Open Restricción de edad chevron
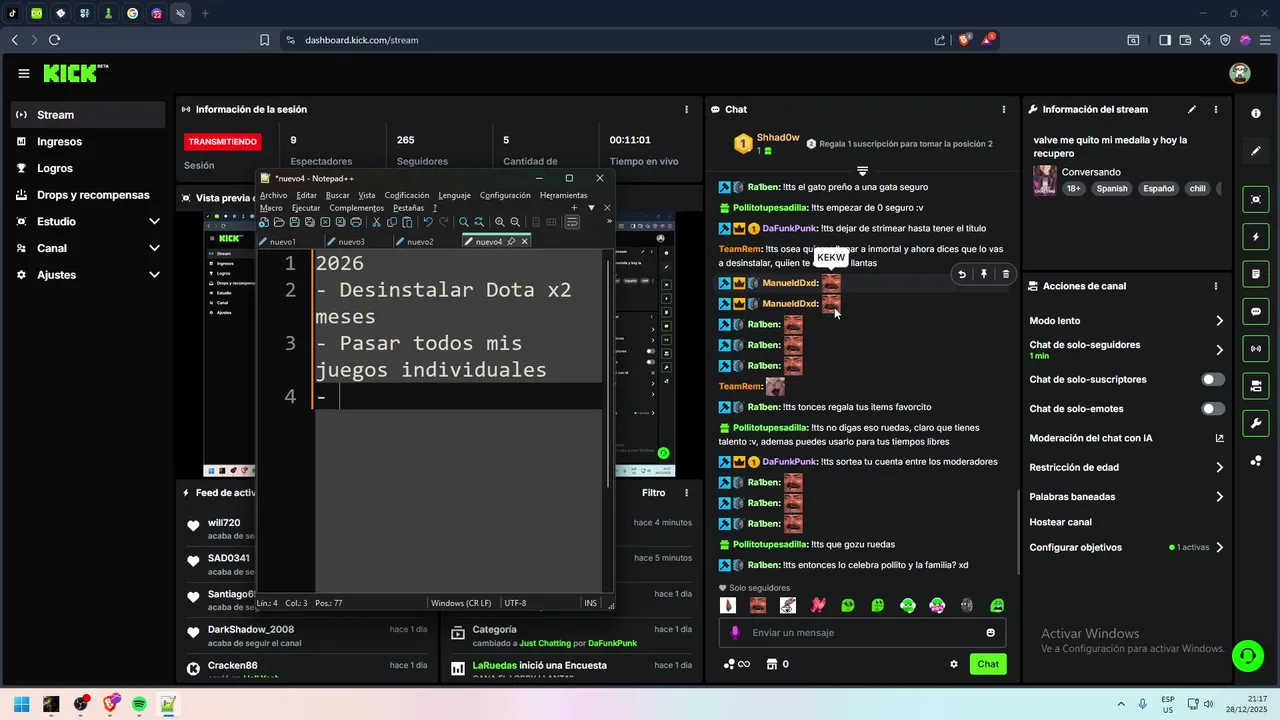 click(1219, 467)
